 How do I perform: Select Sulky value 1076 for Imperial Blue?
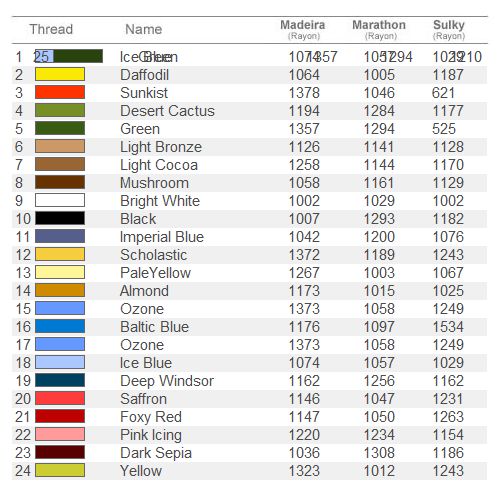tap(448, 237)
